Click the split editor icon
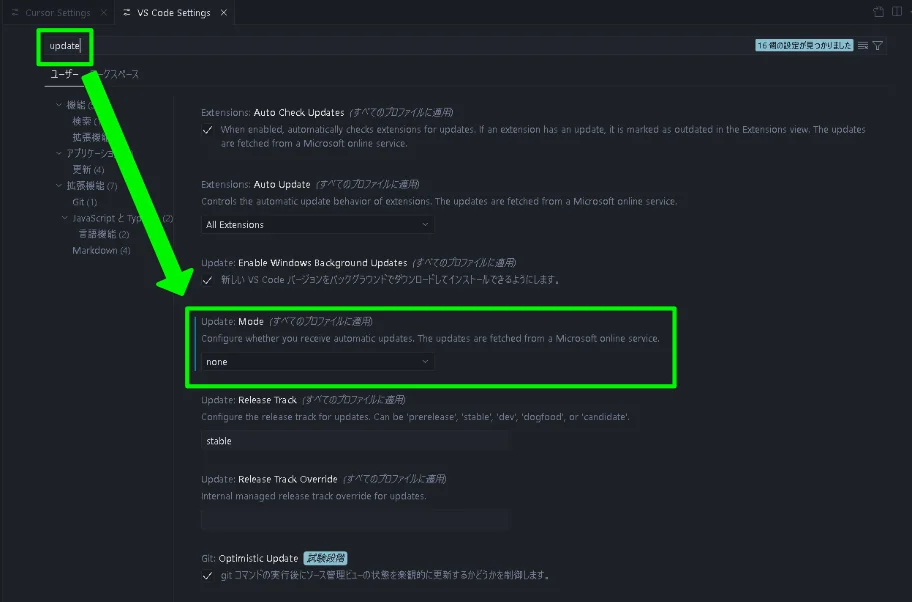 897,12
